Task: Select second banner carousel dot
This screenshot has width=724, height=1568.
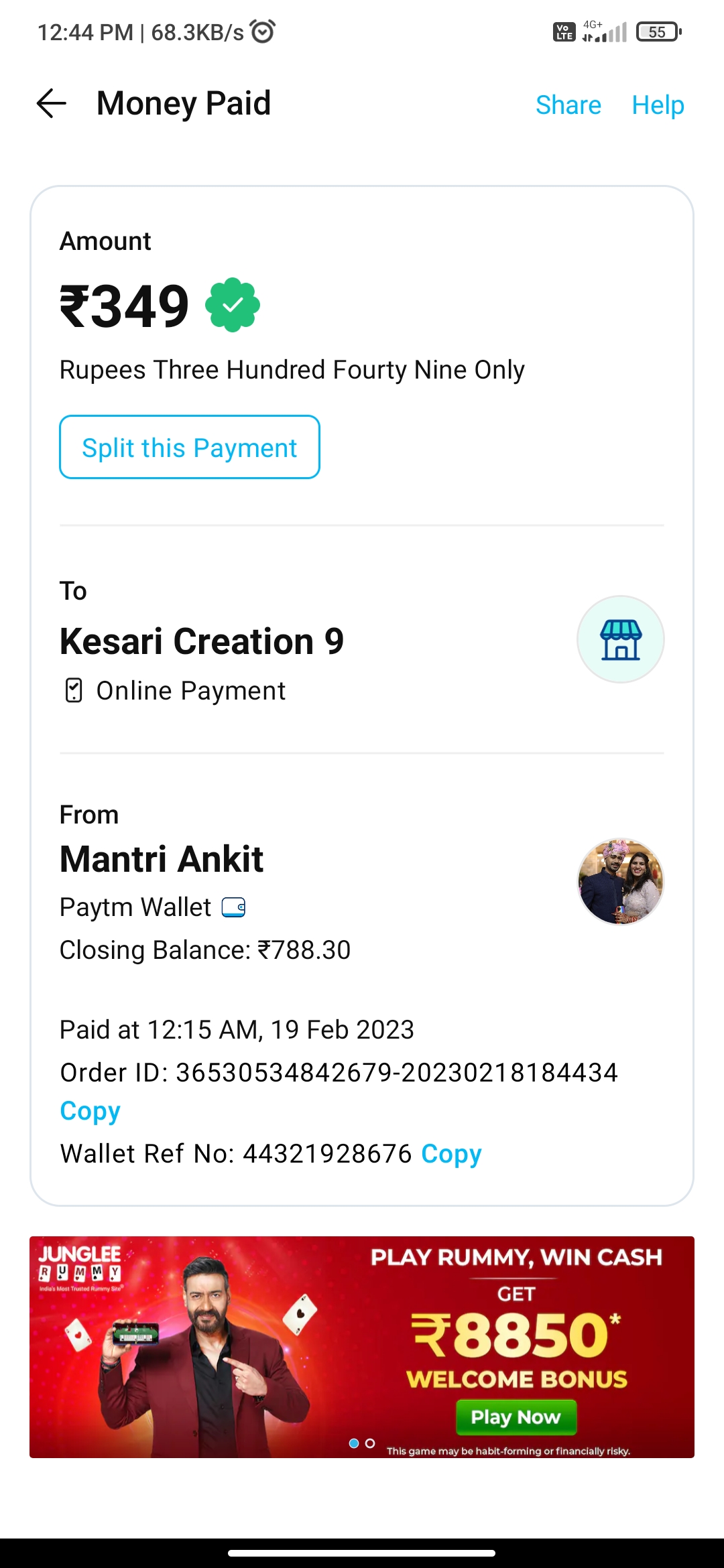Action: coord(370,1443)
